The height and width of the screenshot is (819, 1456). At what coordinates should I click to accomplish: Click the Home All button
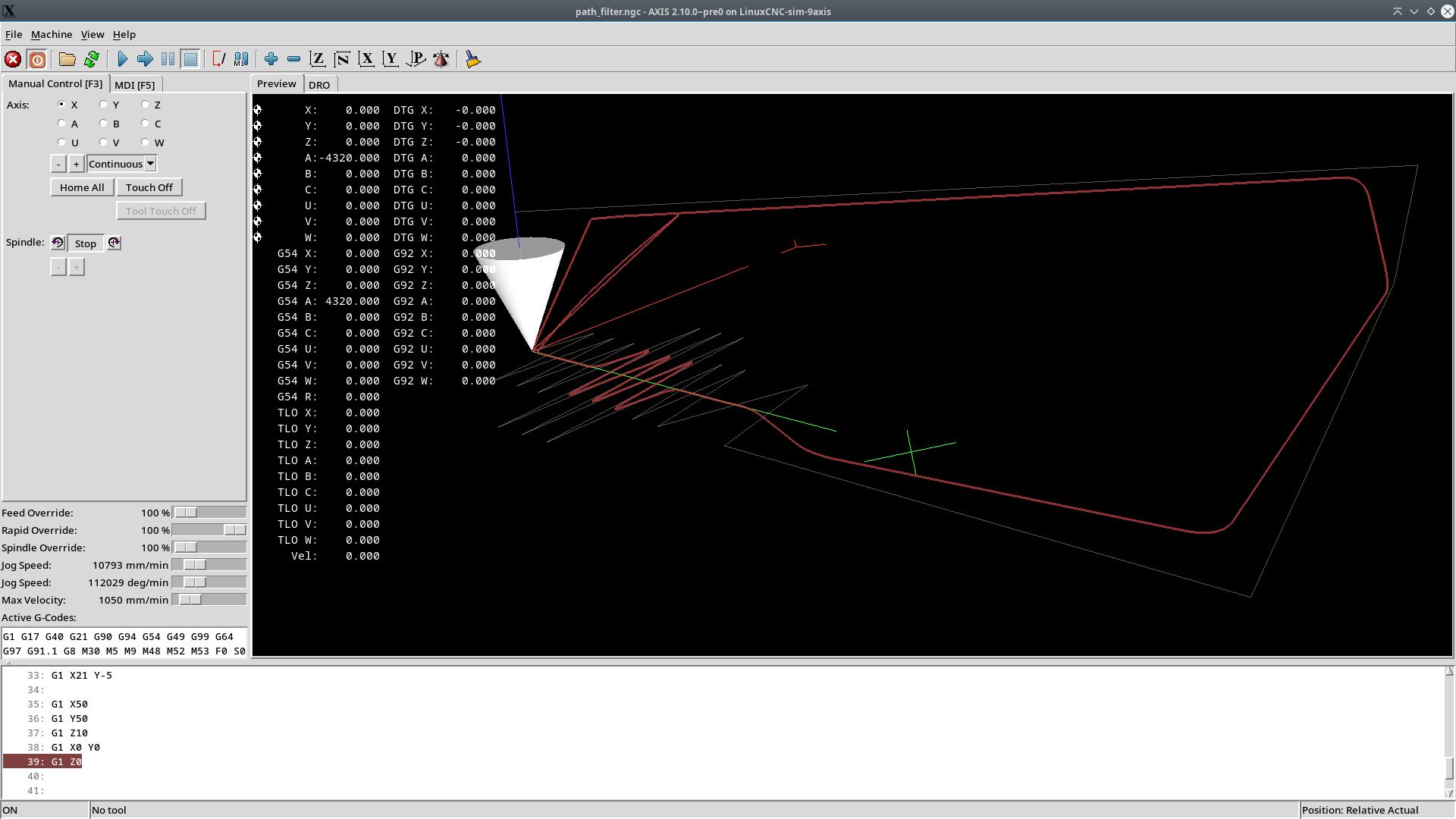pyautogui.click(x=82, y=187)
